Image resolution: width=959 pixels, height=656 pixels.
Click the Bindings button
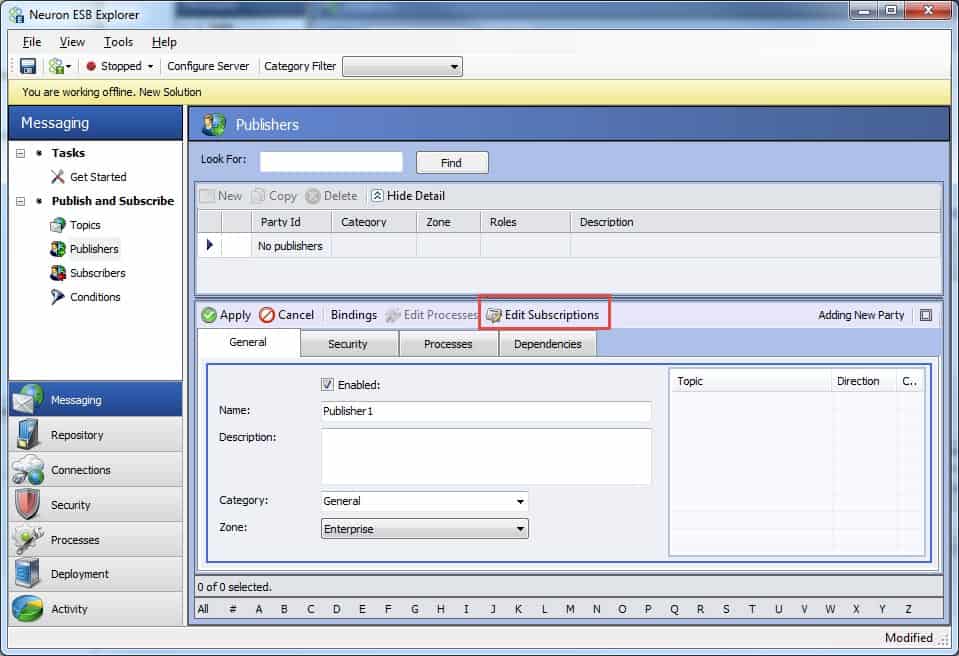354,315
